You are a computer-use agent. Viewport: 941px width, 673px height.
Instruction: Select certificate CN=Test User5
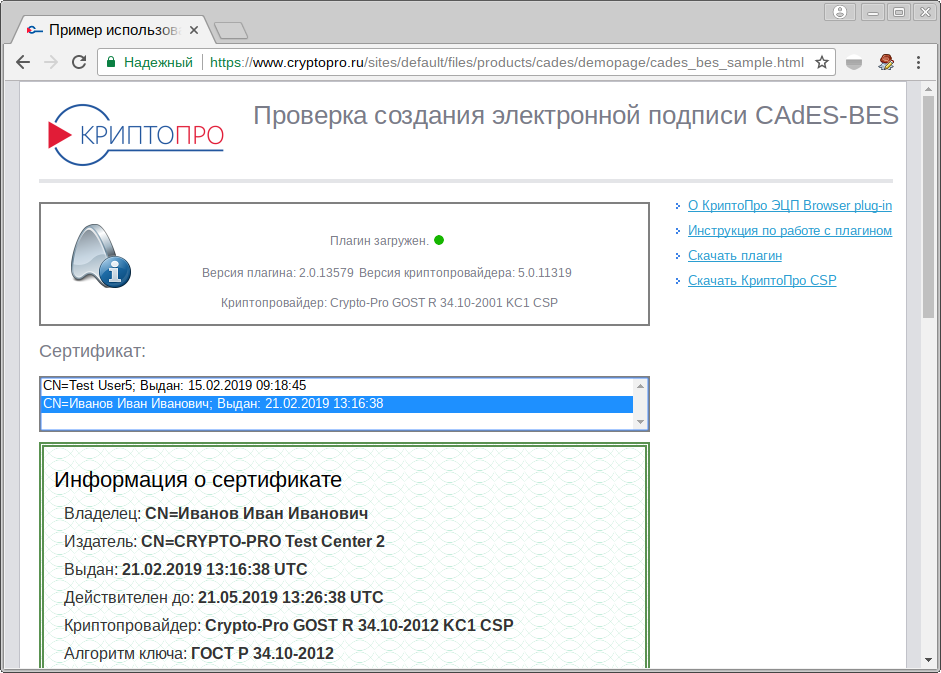[337, 386]
